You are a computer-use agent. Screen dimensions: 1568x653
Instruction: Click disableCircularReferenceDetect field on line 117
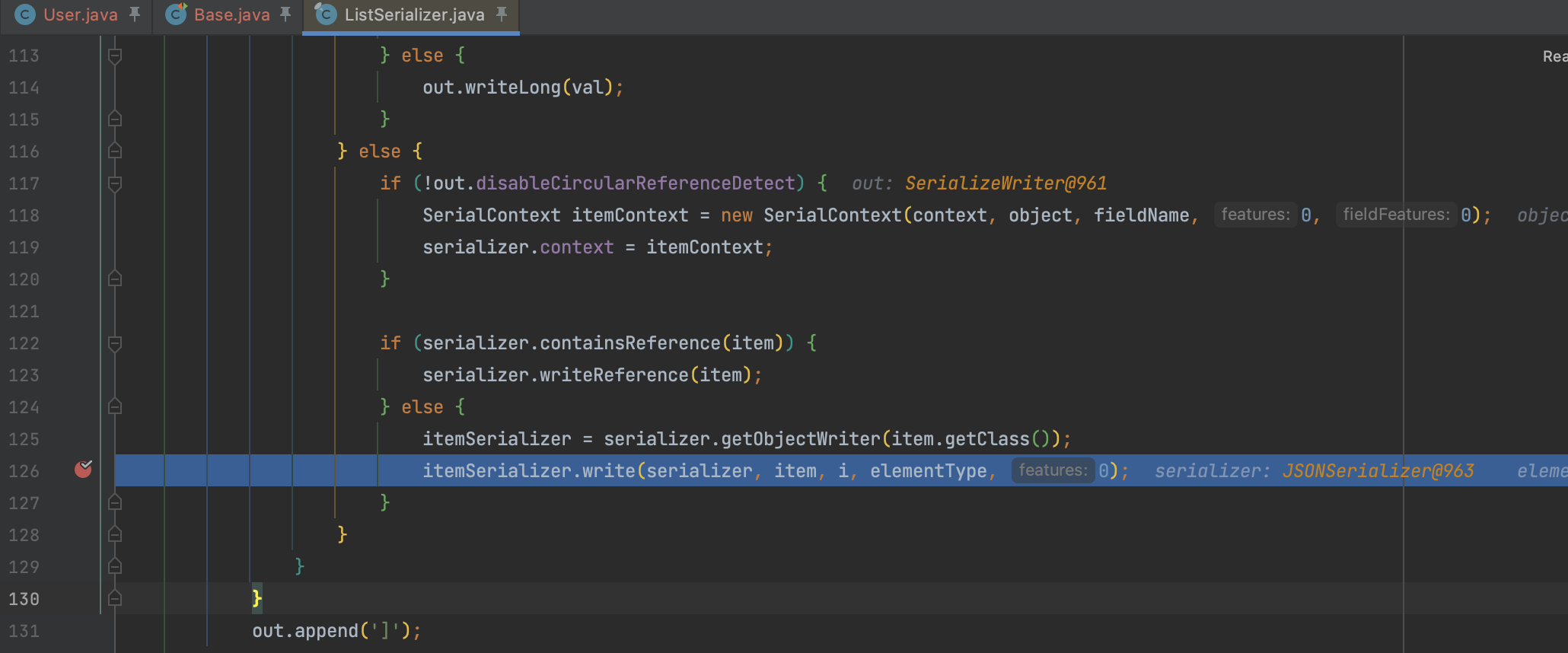(x=636, y=183)
